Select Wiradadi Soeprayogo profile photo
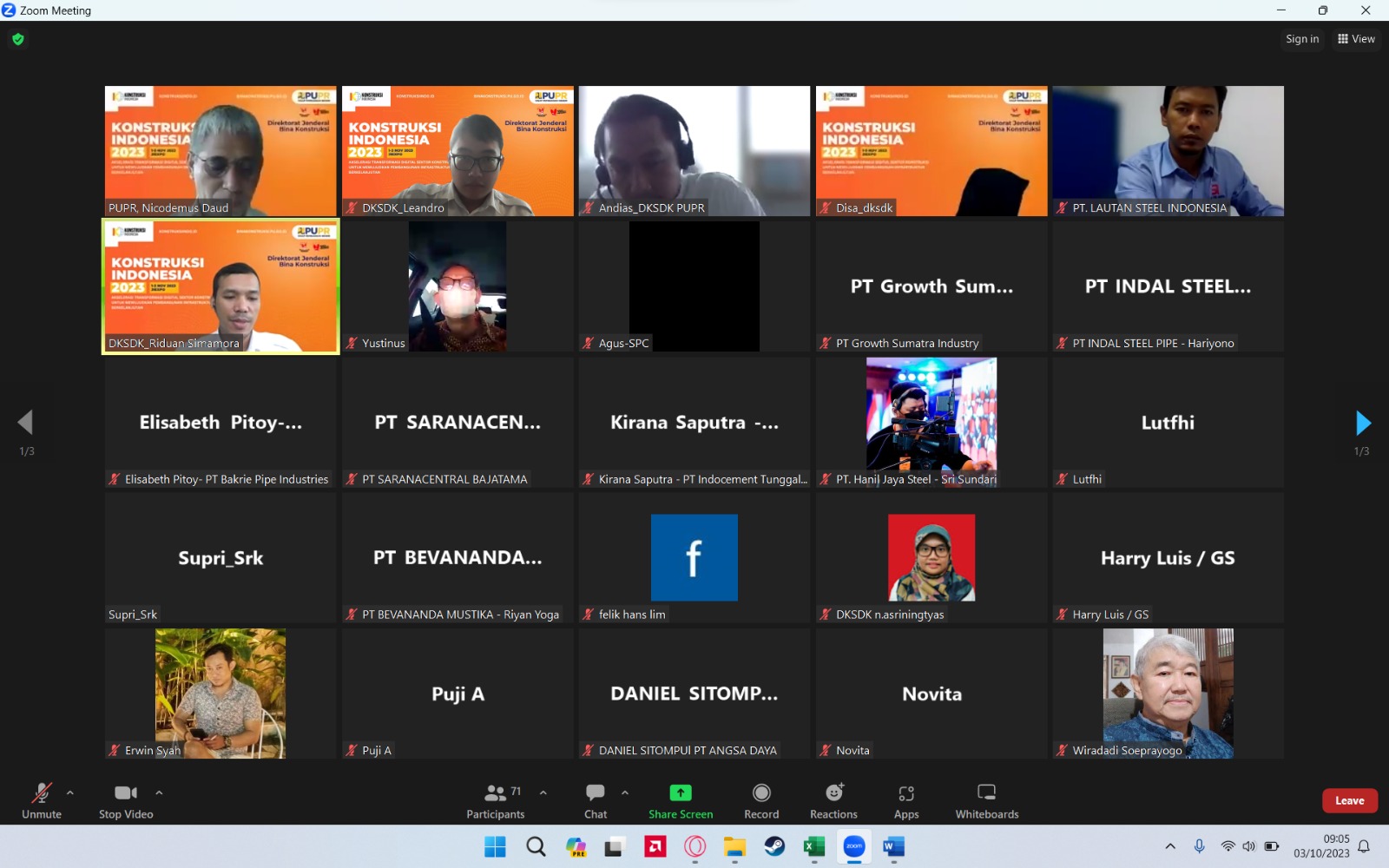This screenshot has width=1389, height=868. click(1168, 694)
